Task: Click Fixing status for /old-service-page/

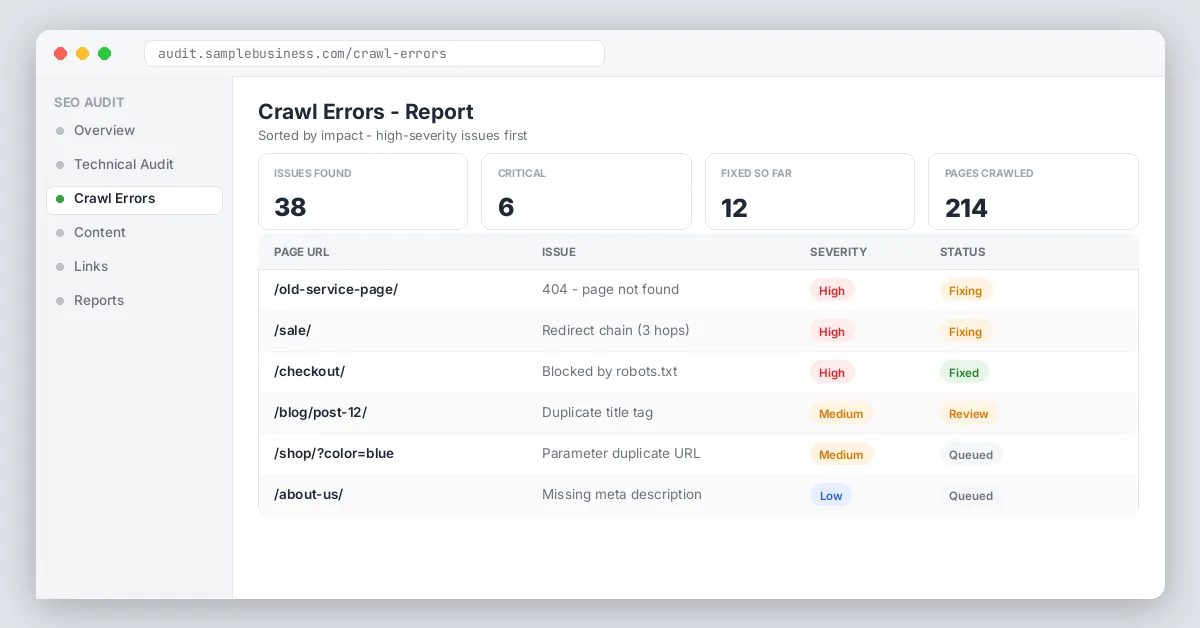Action: click(x=966, y=290)
